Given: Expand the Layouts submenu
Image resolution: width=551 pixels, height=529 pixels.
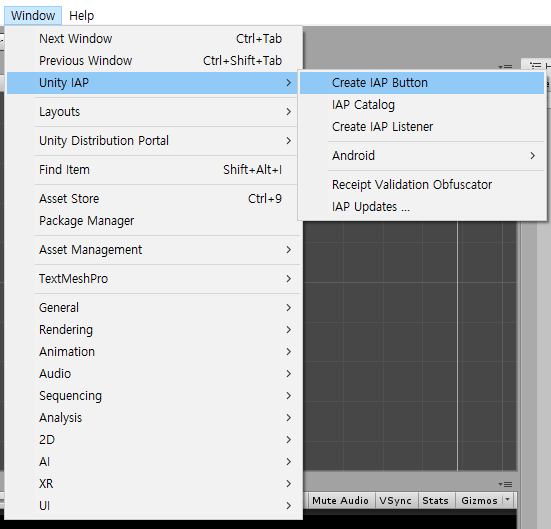Looking at the screenshot, I should [x=153, y=112].
